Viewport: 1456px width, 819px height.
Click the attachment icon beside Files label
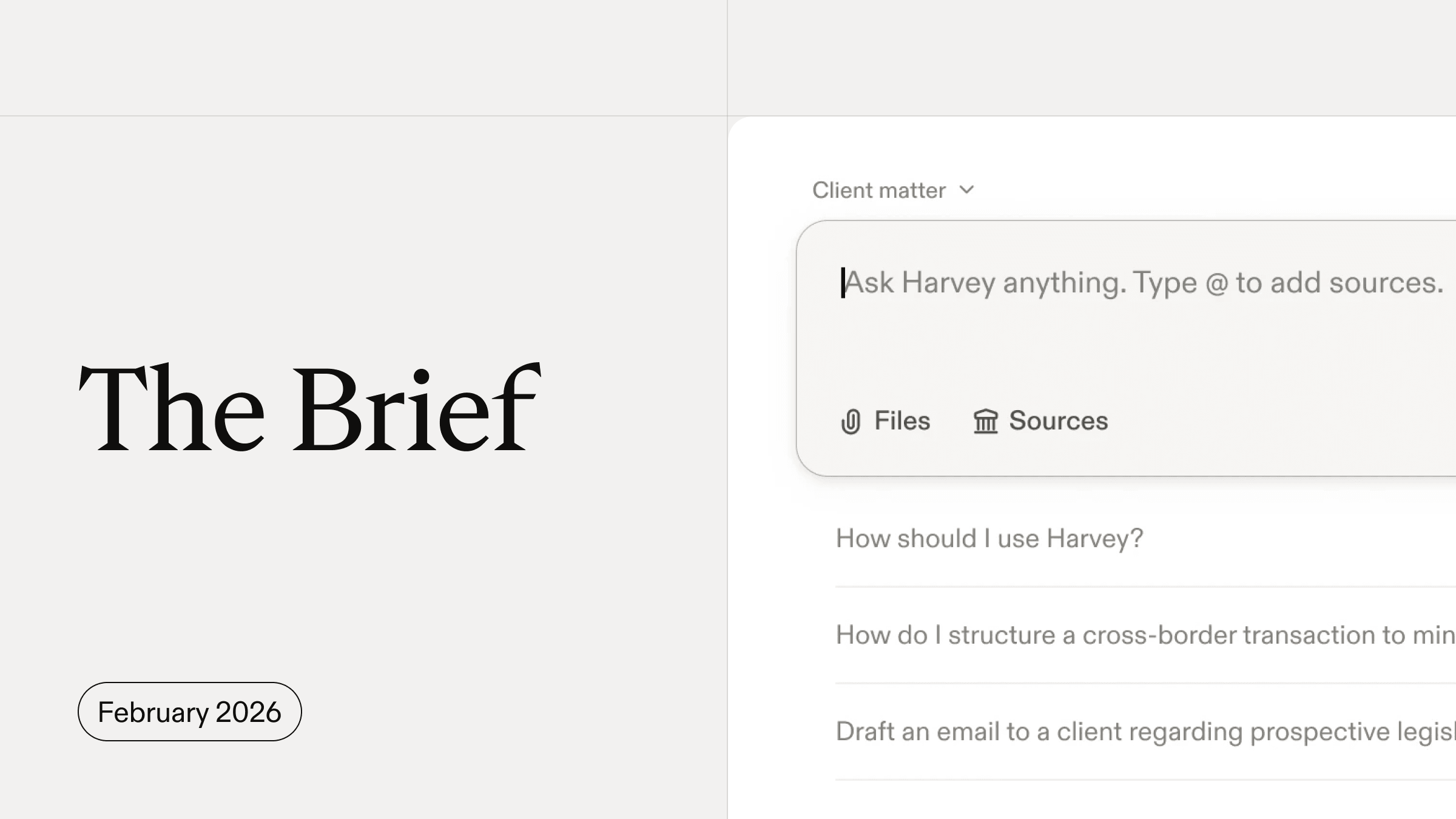[851, 421]
